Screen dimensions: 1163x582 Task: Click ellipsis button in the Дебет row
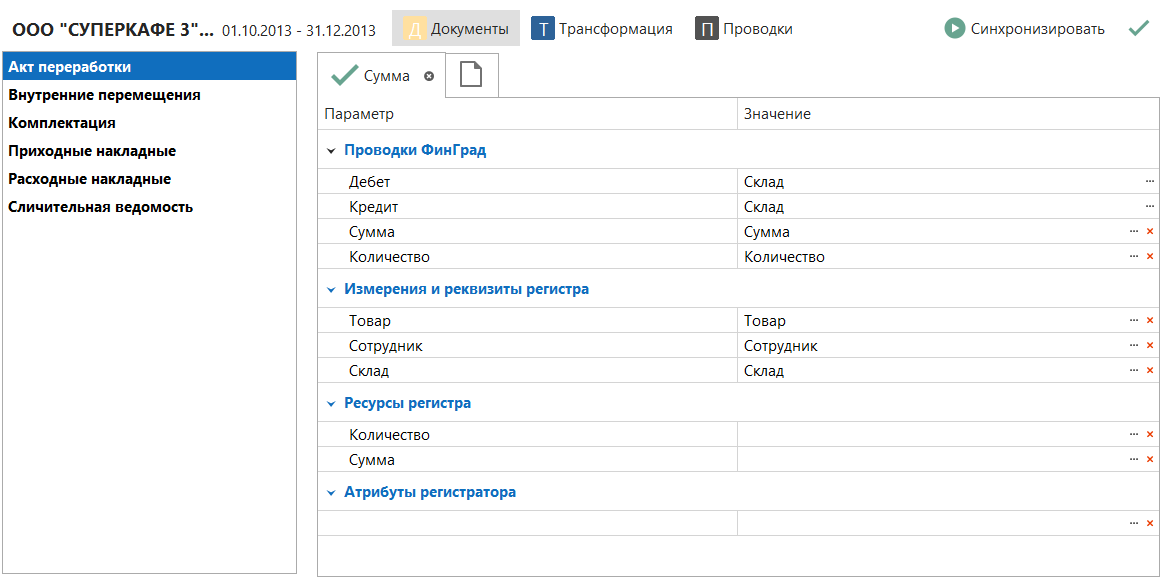point(1149,182)
